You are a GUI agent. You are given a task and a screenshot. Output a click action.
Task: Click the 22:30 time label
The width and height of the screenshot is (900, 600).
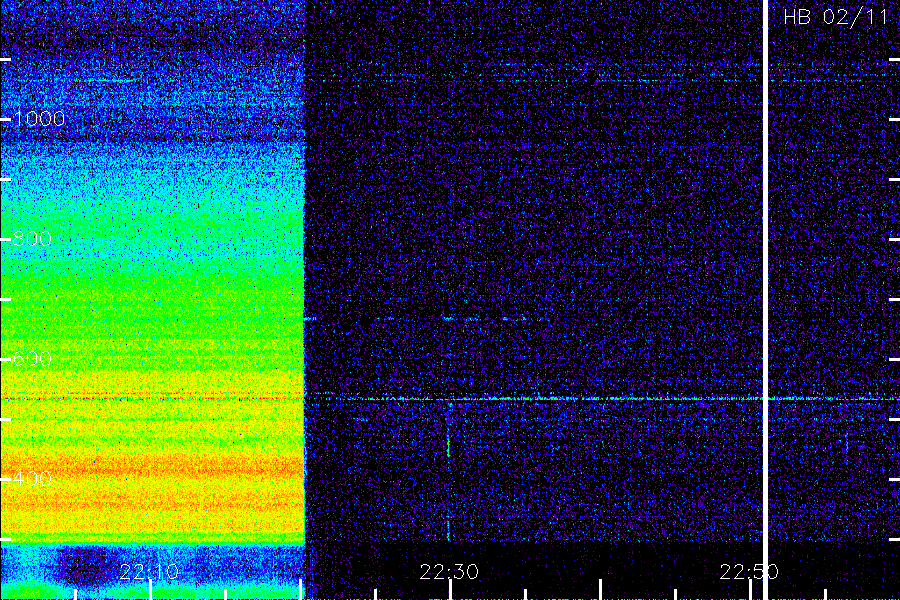pos(449,571)
